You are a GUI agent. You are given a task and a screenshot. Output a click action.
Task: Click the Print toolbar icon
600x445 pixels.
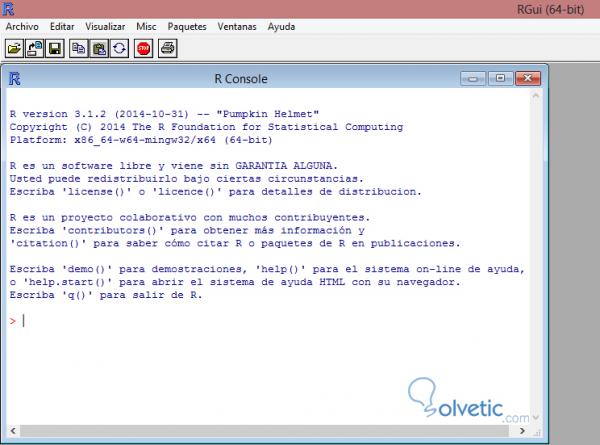(x=168, y=49)
